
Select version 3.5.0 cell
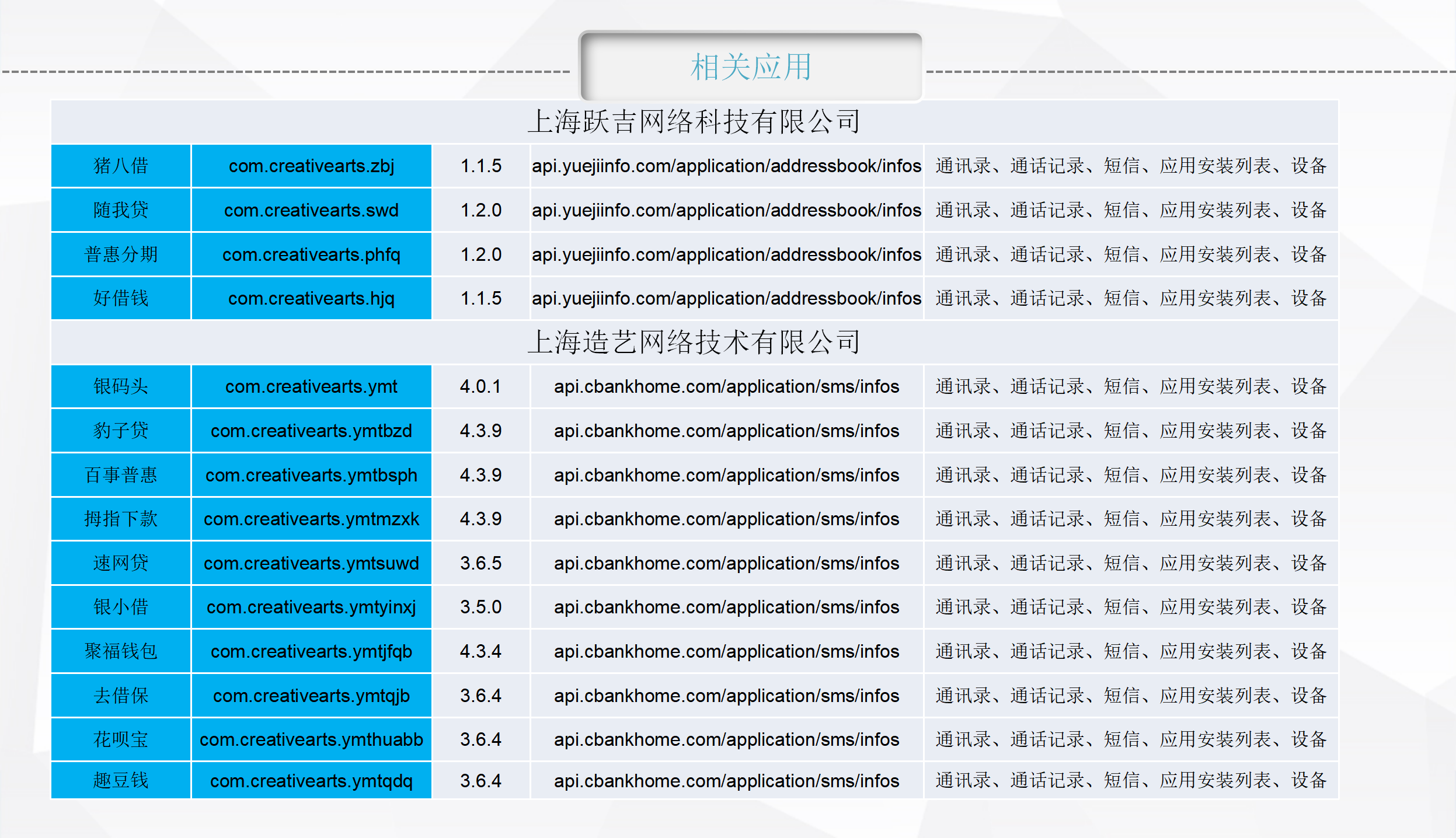pyautogui.click(x=480, y=607)
